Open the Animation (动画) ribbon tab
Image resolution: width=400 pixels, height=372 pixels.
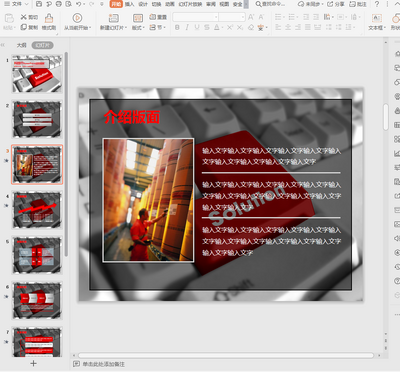[170, 4]
